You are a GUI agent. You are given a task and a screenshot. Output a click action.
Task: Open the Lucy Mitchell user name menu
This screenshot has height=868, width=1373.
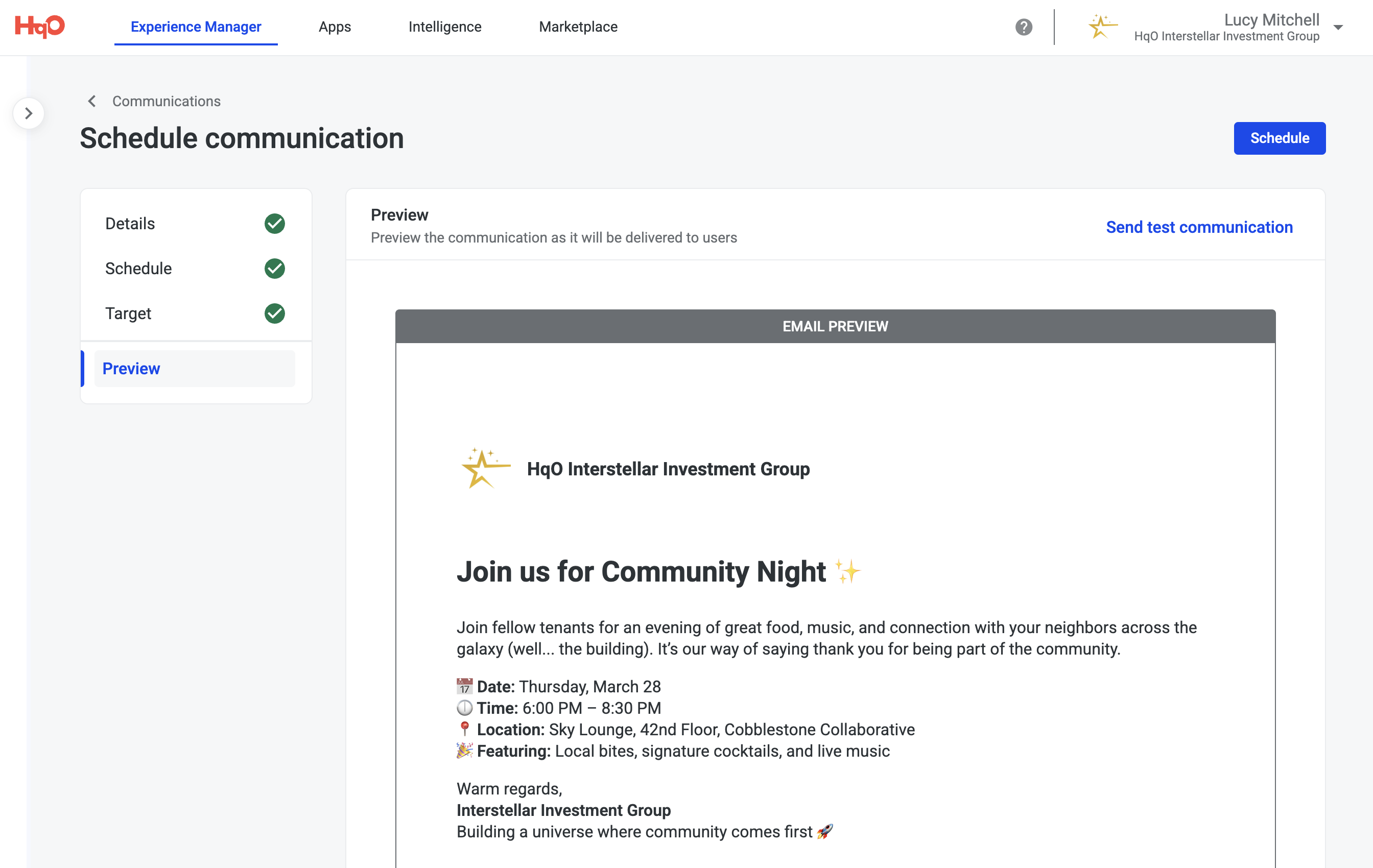[1271, 19]
